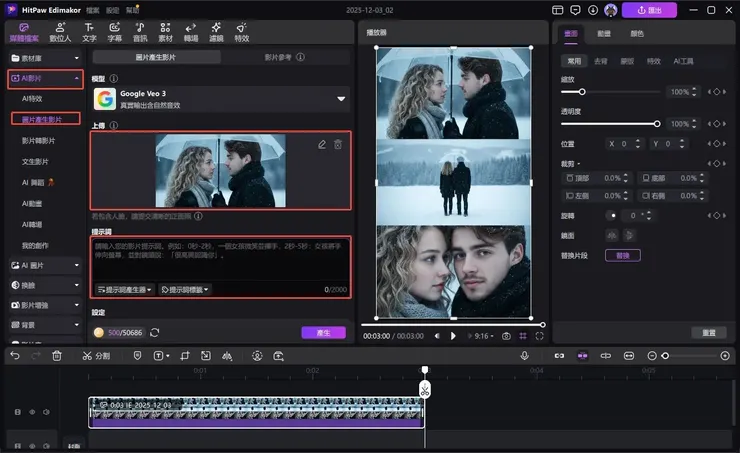Open the download center icon in title bar
The image size is (740, 453).
point(593,10)
